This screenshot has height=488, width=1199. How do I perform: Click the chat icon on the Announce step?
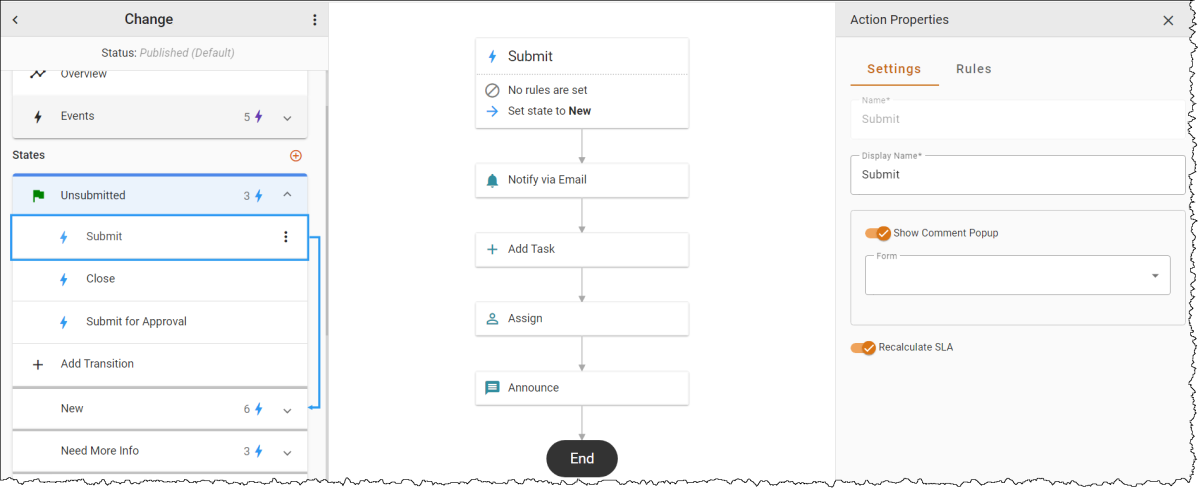click(492, 388)
